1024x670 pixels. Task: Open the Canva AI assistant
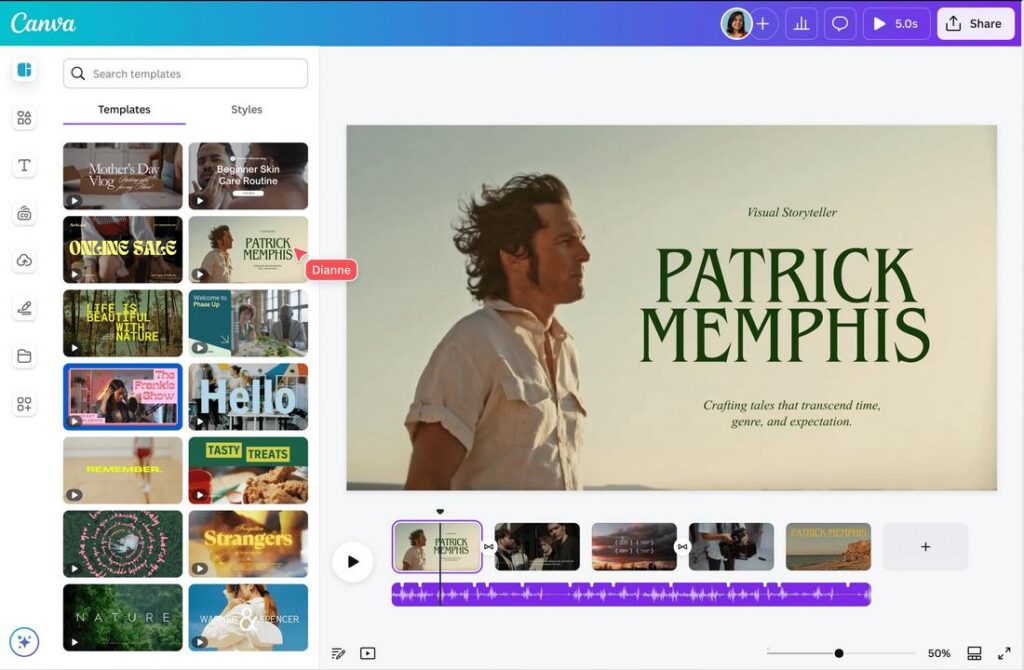coord(24,641)
